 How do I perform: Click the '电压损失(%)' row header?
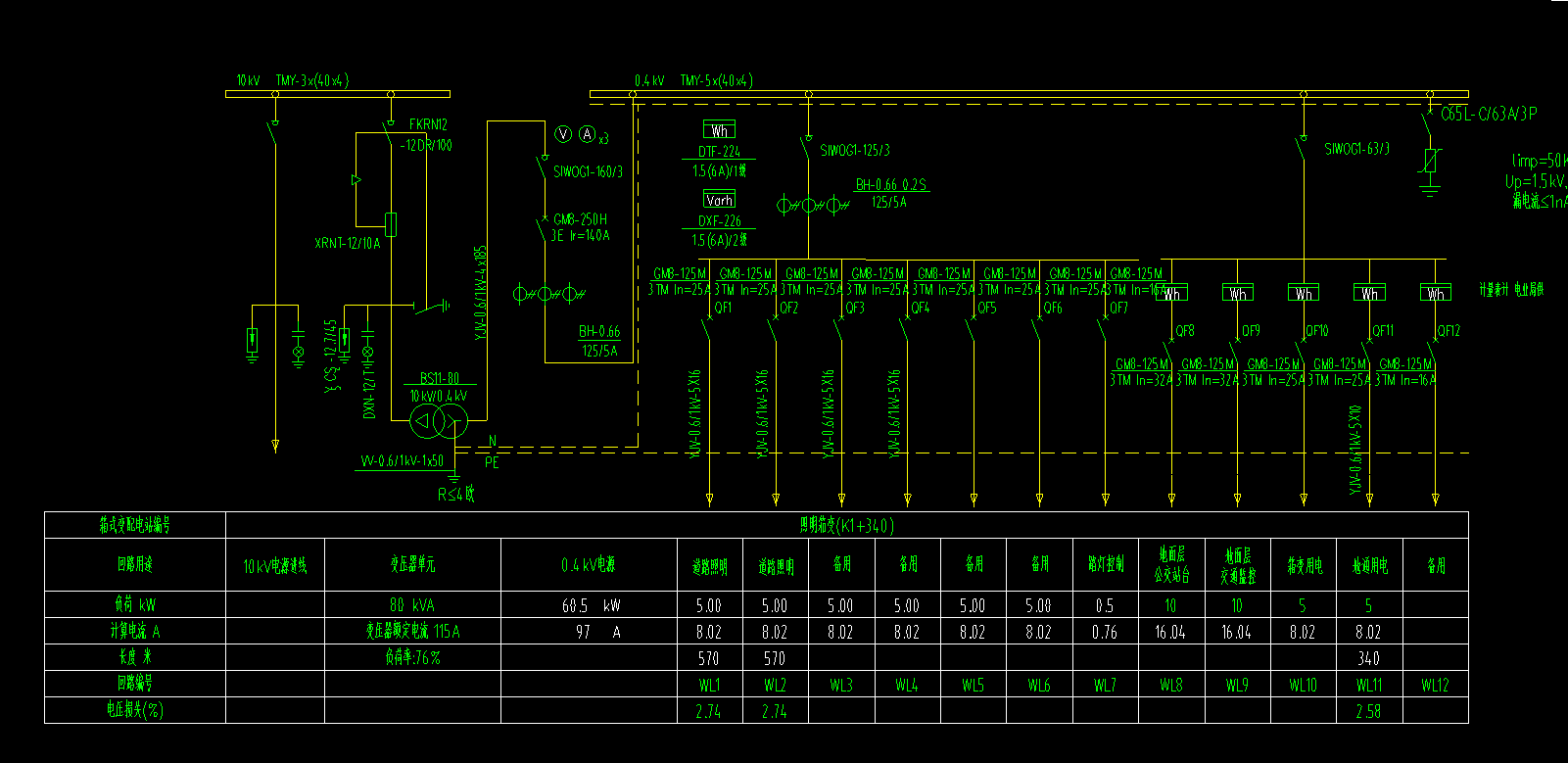135,710
